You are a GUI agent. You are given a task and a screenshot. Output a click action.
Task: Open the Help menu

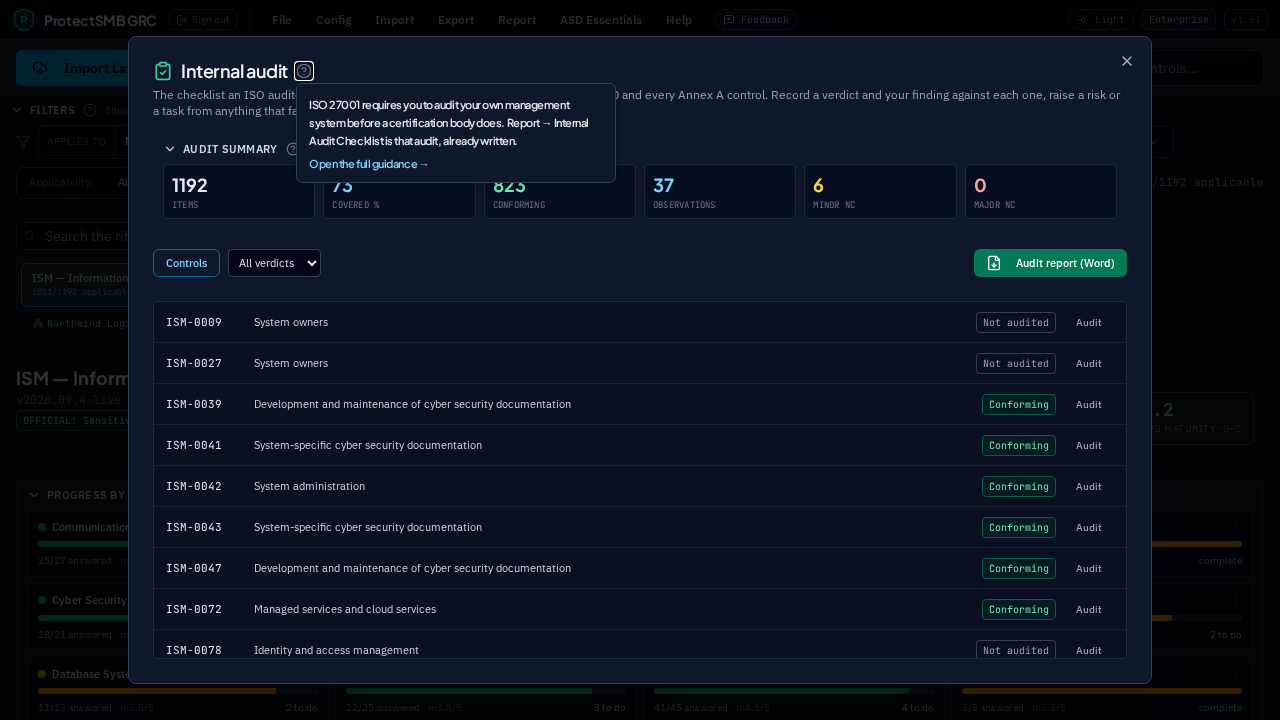point(679,20)
